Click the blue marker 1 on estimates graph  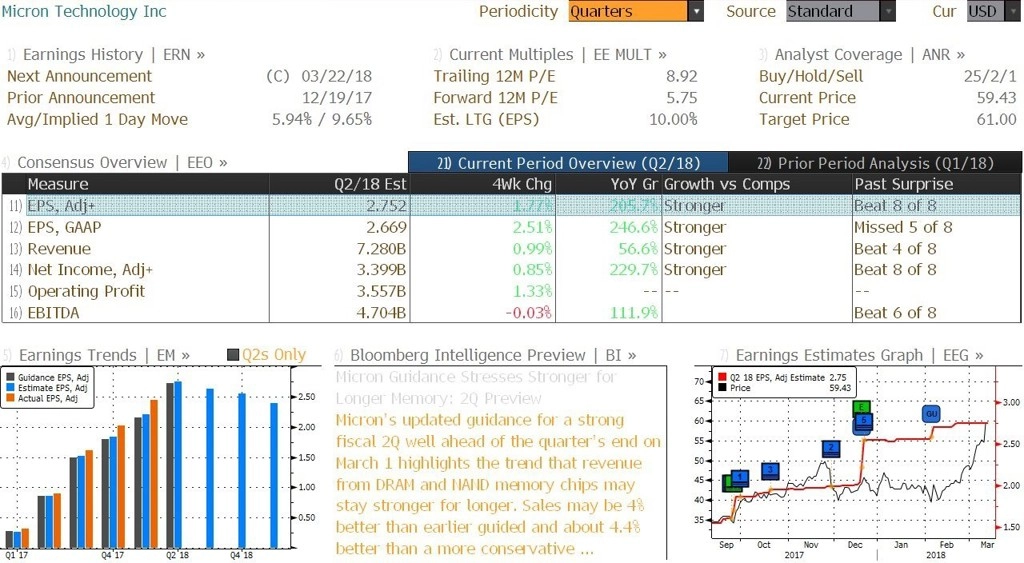point(739,478)
